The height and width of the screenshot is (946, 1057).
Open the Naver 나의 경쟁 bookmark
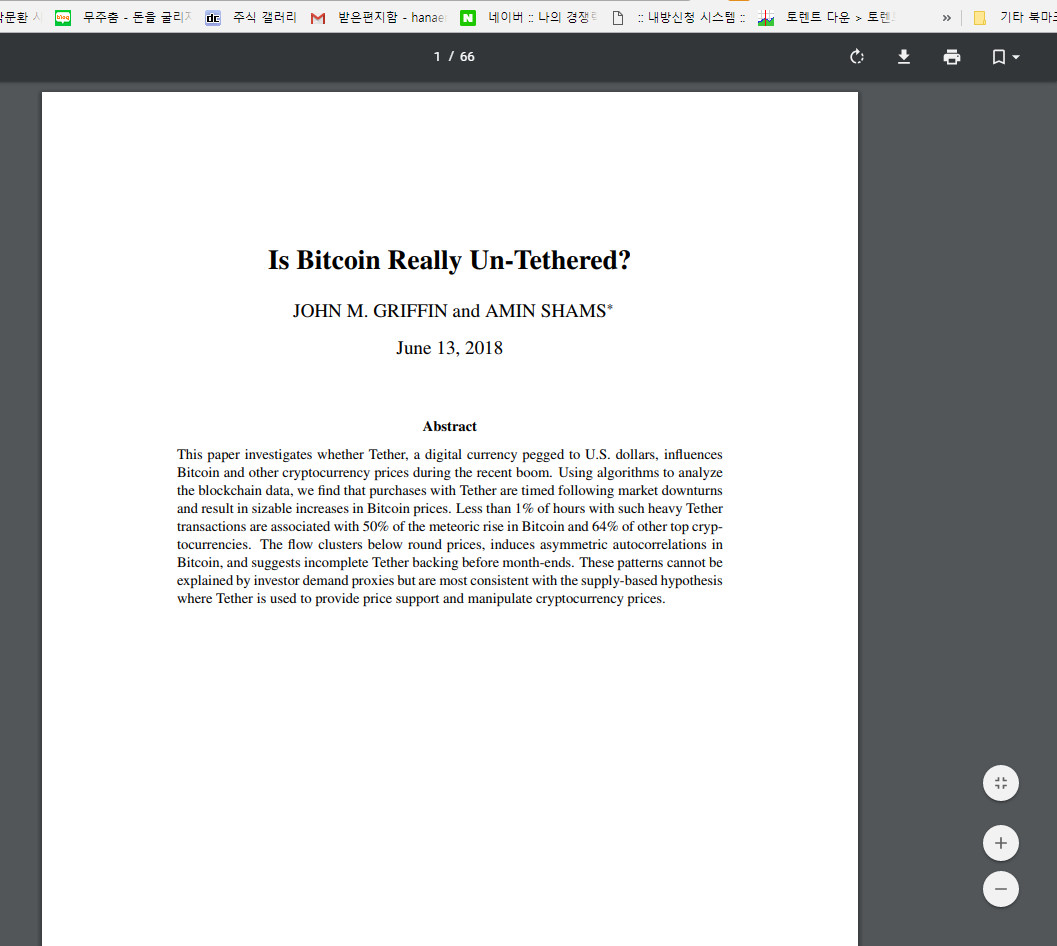pos(528,18)
